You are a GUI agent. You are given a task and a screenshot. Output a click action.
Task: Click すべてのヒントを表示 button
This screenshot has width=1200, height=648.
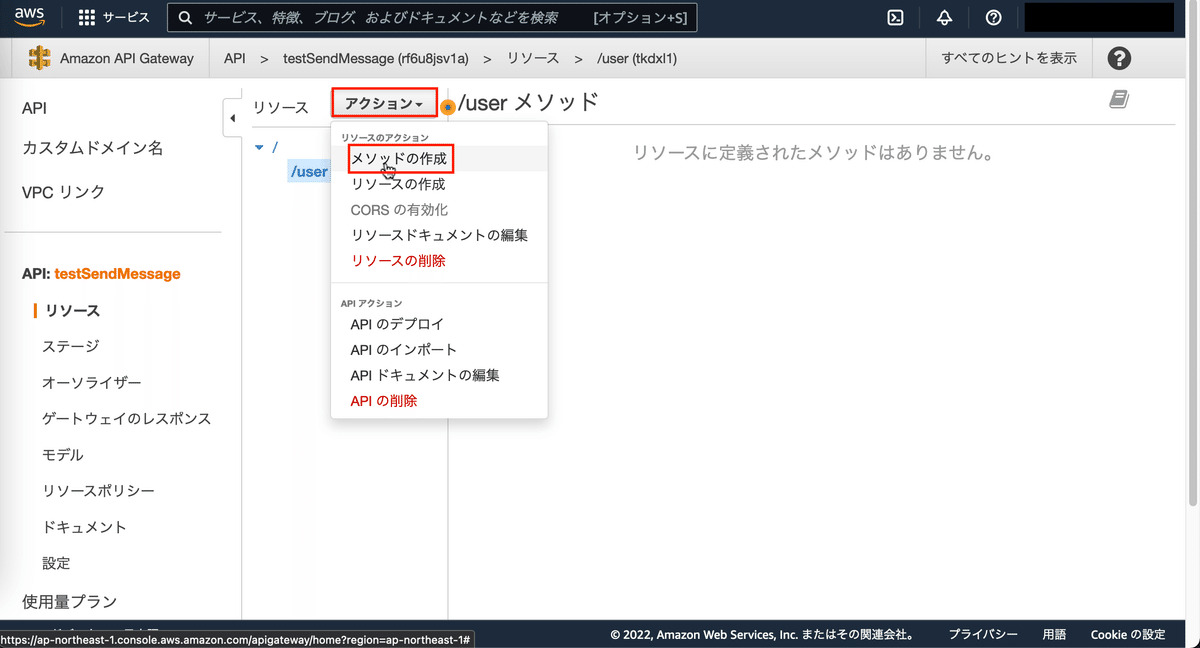click(1009, 58)
